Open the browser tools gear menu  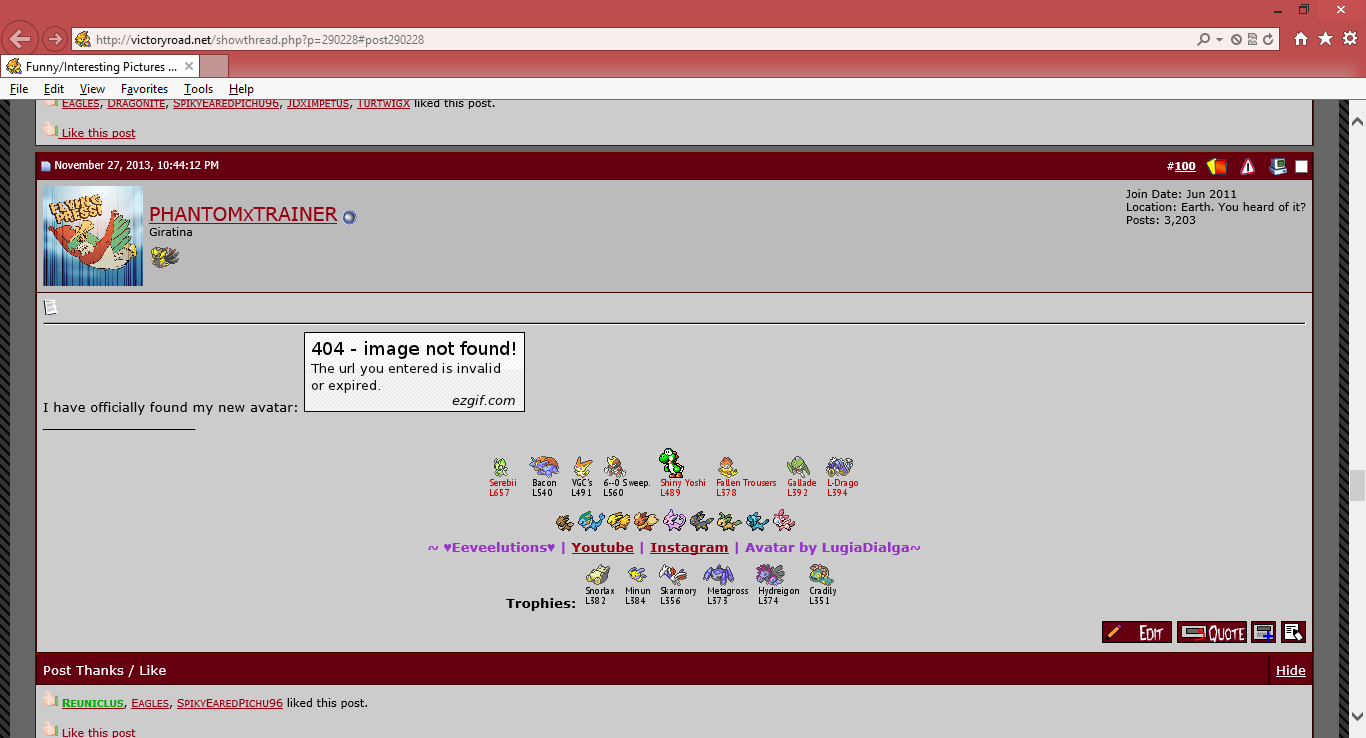point(1350,39)
